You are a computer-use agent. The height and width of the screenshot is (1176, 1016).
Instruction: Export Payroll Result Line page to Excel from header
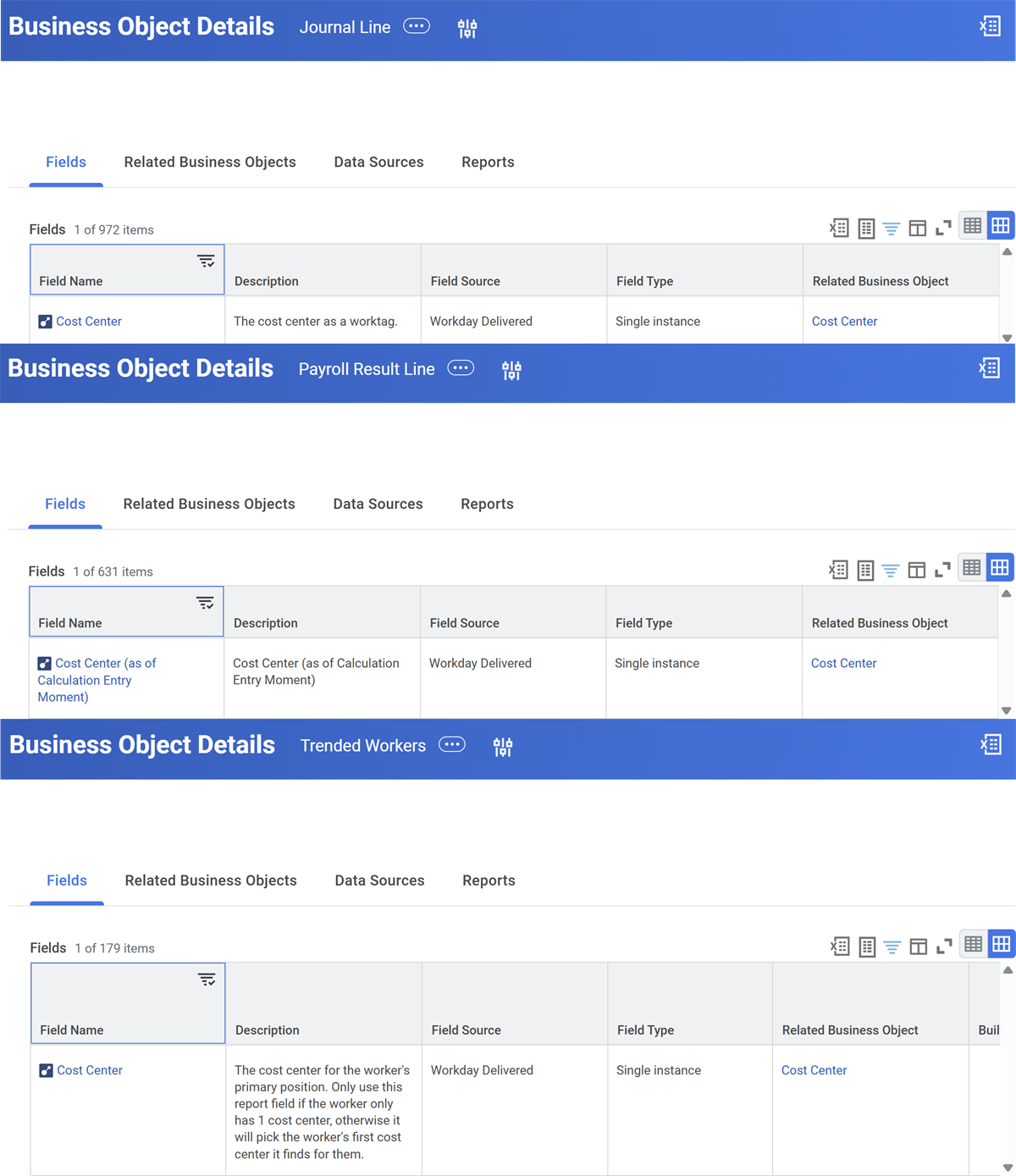989,367
